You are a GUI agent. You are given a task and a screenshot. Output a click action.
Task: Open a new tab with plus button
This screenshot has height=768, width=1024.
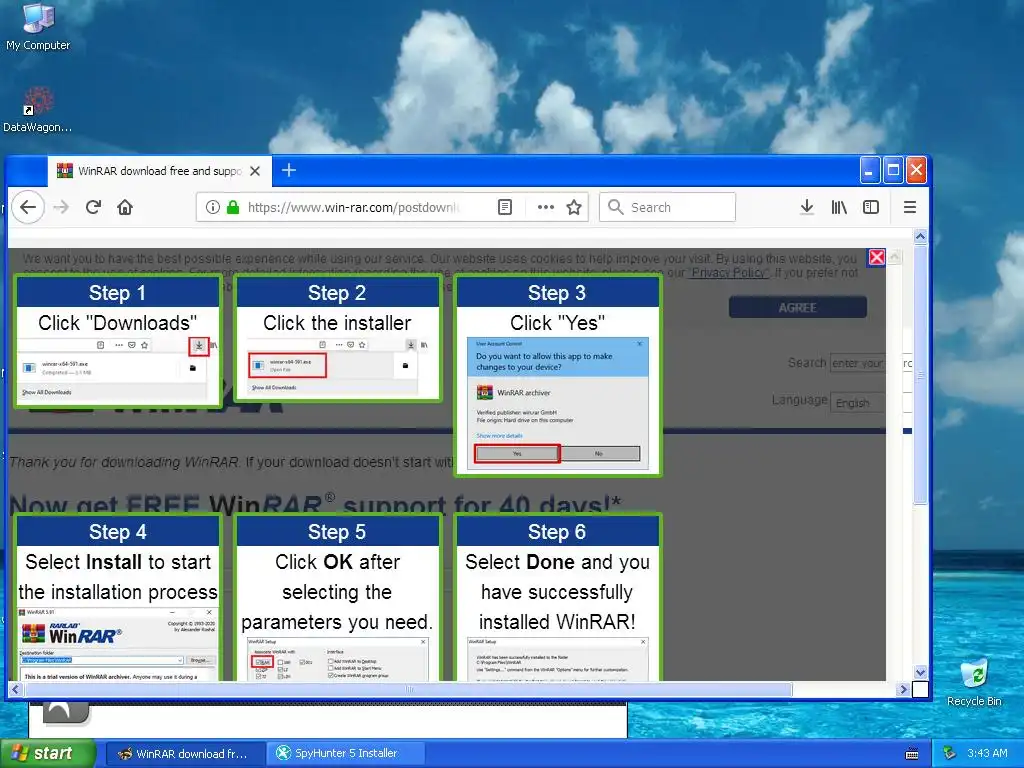coord(289,170)
